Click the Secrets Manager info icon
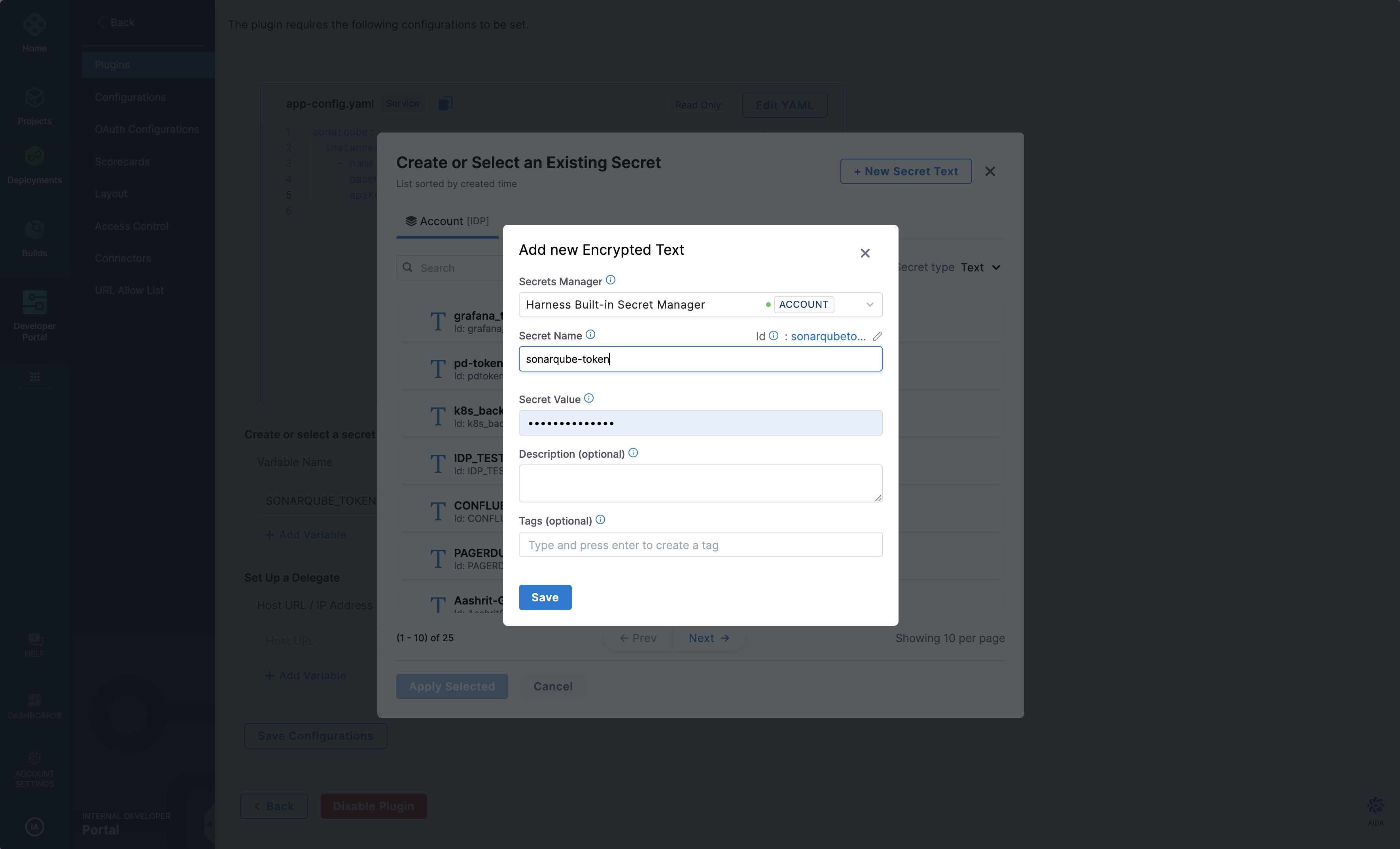 (610, 280)
